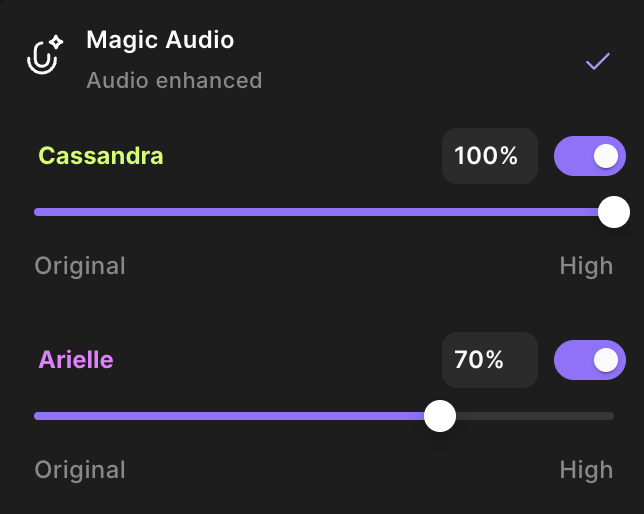Click Cassandra's slider handle at High

coord(614,212)
